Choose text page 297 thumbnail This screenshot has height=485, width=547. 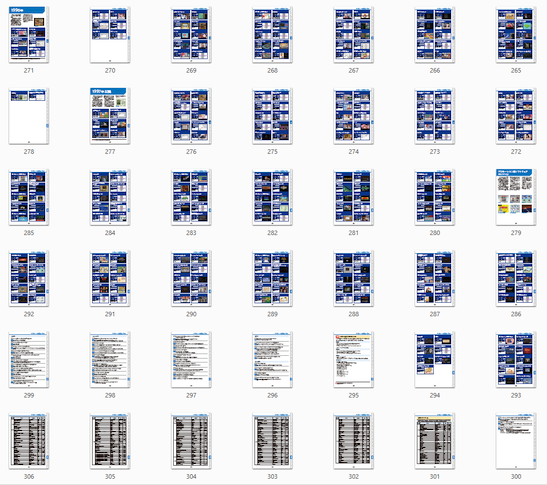pos(191,360)
